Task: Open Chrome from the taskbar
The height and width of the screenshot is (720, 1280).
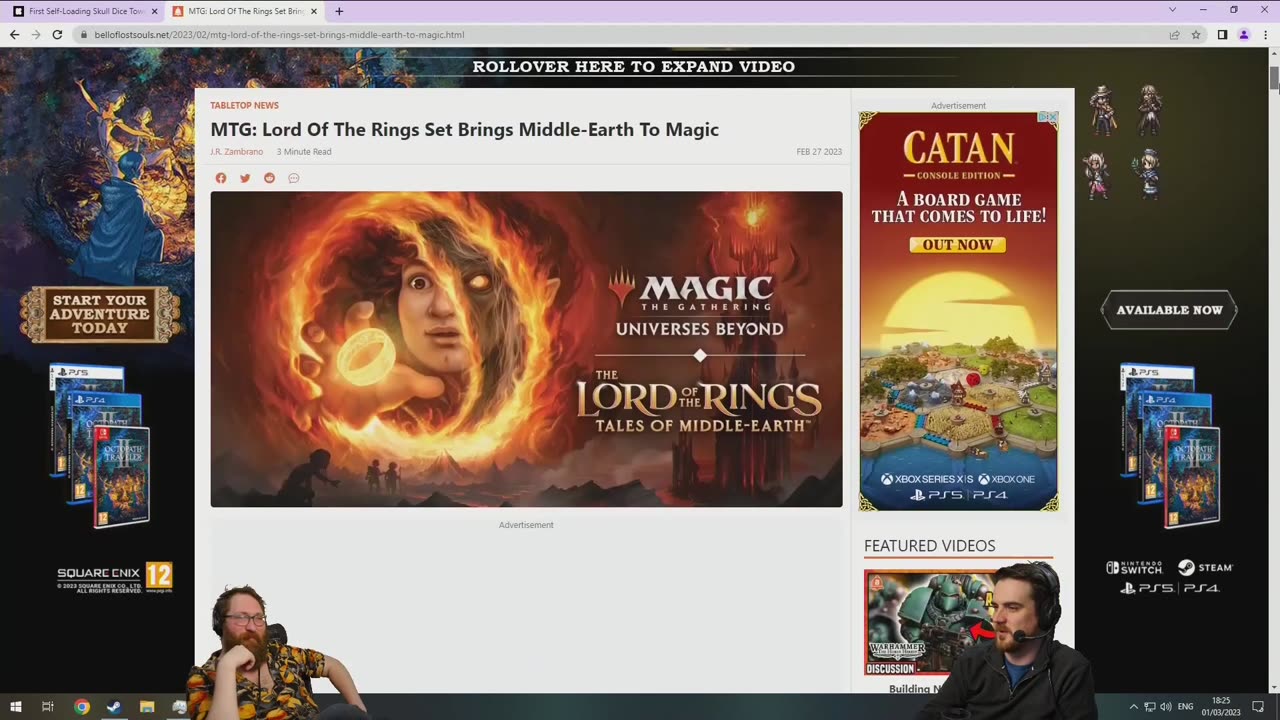Action: point(82,707)
